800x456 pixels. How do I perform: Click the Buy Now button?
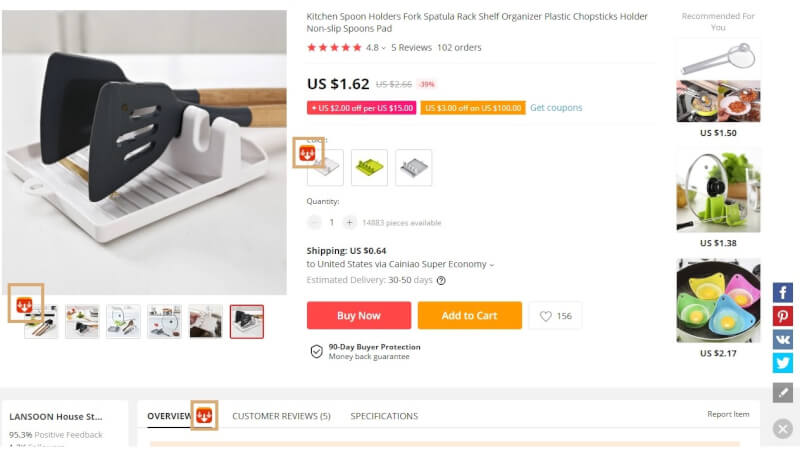358,316
